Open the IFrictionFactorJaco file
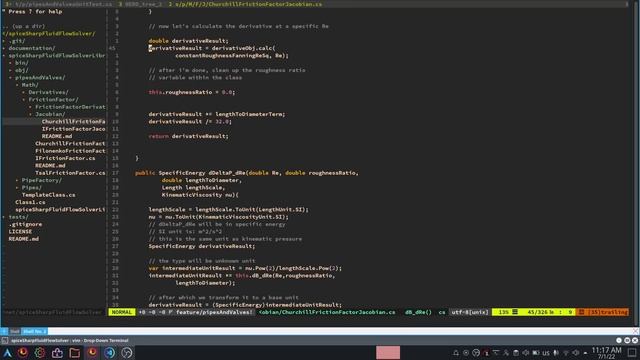Image resolution: width=640 pixels, height=360 pixels. (x=73, y=129)
